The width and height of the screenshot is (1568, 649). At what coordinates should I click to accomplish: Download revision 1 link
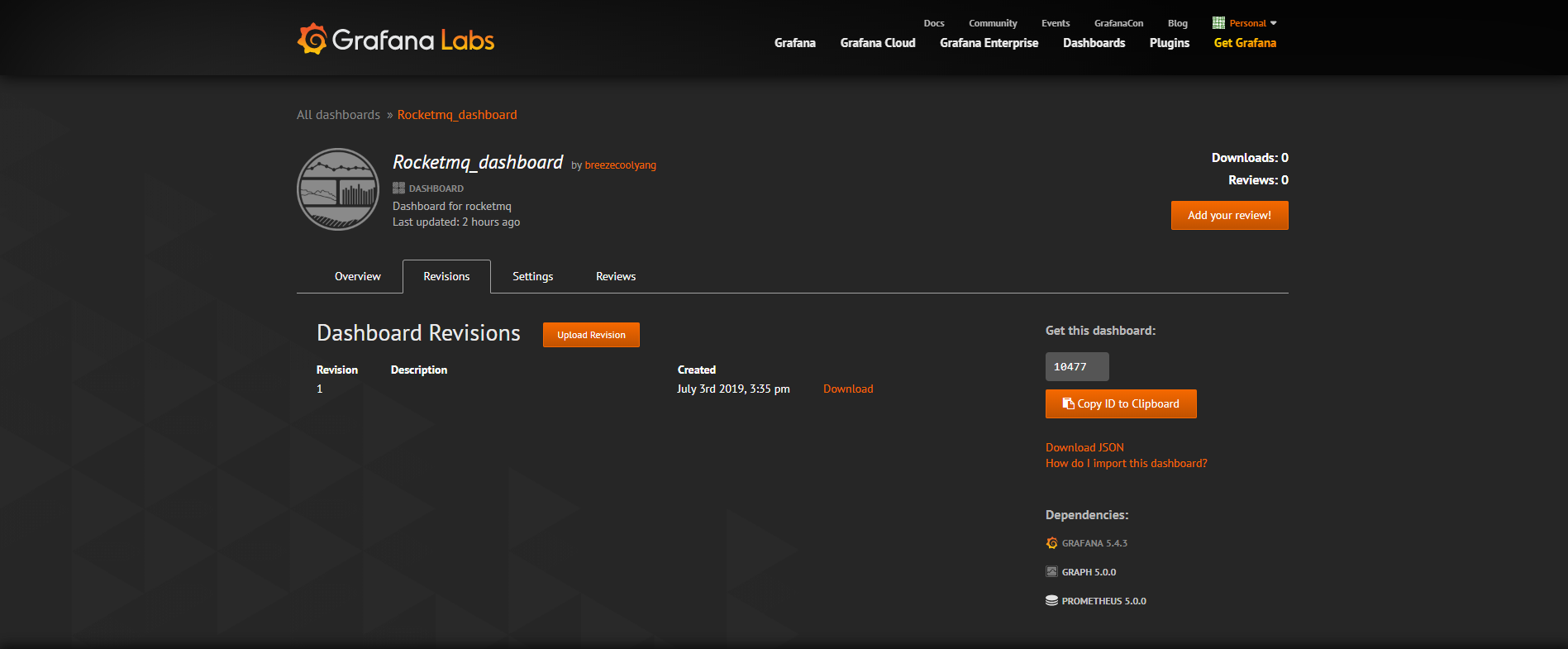(848, 389)
